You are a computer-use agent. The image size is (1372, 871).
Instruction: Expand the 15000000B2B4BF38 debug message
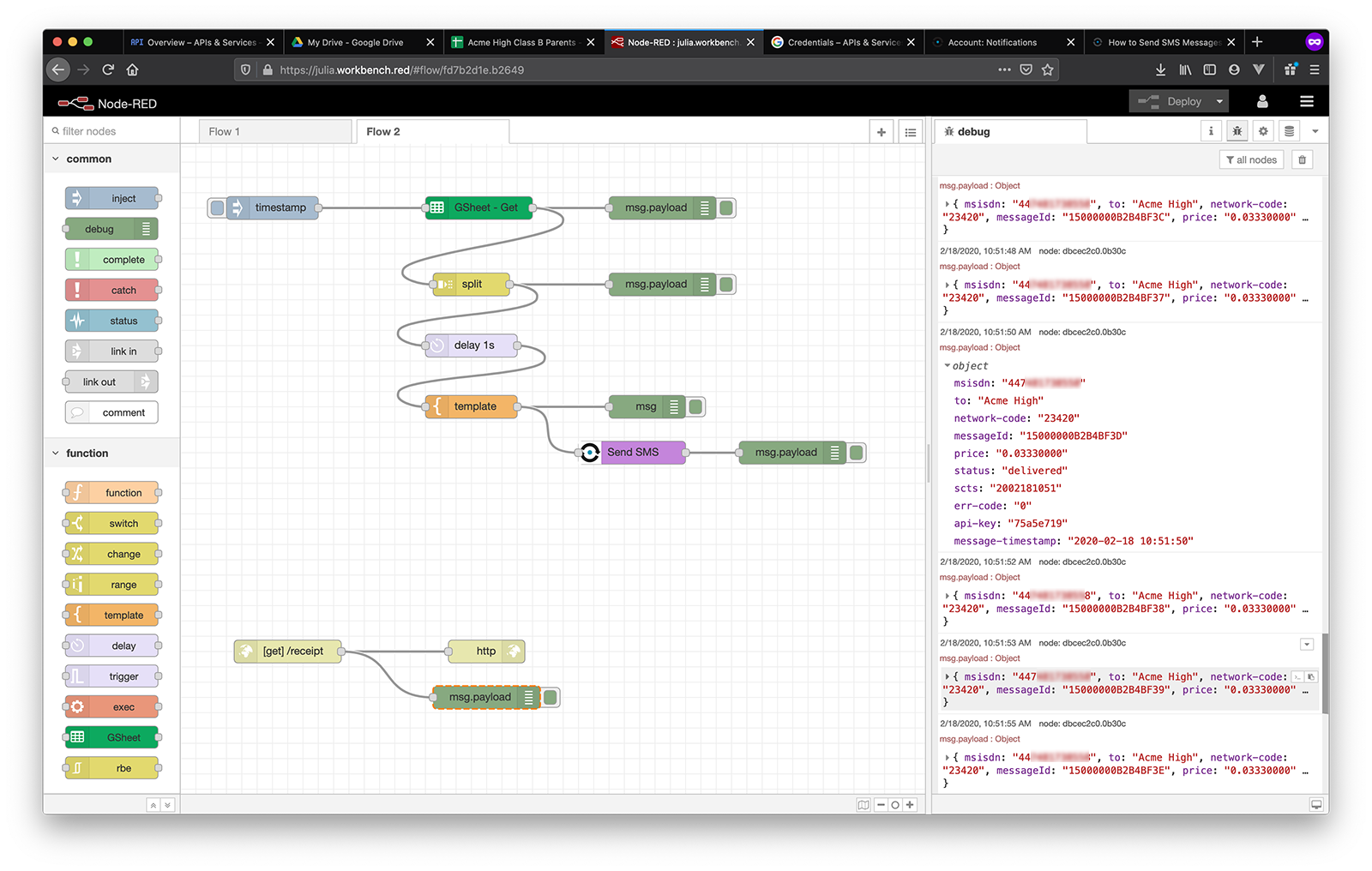pyautogui.click(x=948, y=596)
